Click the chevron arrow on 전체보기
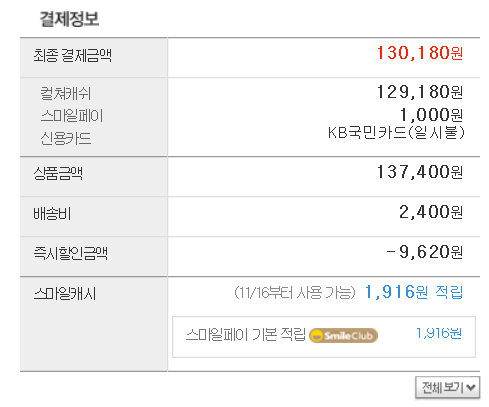This screenshot has width=489, height=407. [471, 388]
